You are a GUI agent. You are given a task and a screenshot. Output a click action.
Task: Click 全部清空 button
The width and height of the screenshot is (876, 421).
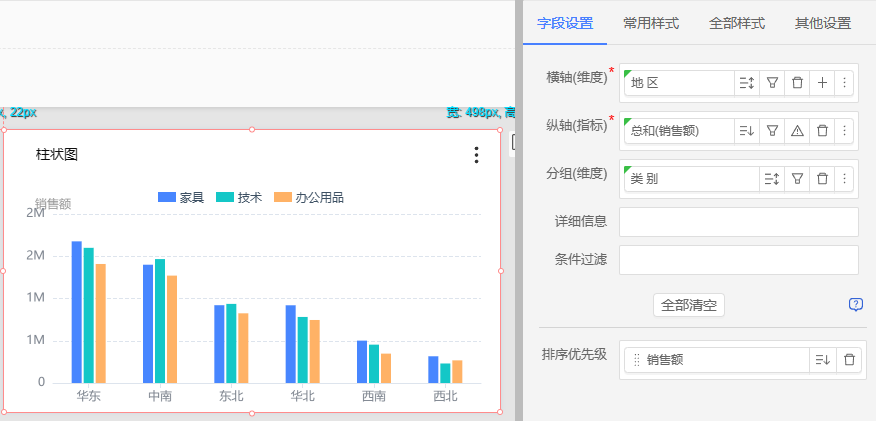pos(688,305)
